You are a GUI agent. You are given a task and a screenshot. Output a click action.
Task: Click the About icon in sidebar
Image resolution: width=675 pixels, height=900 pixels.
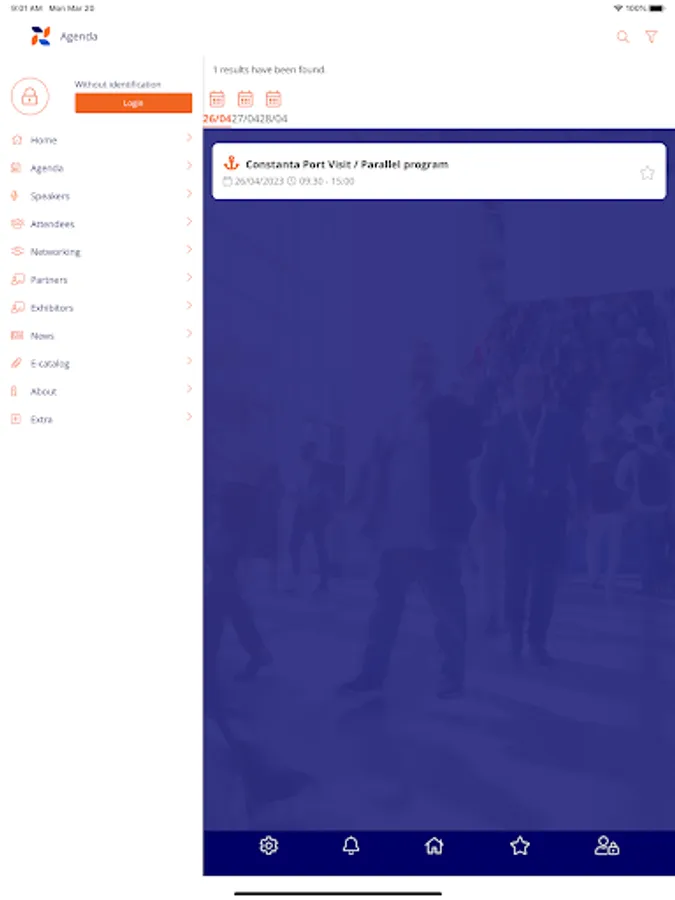click(x=14, y=391)
